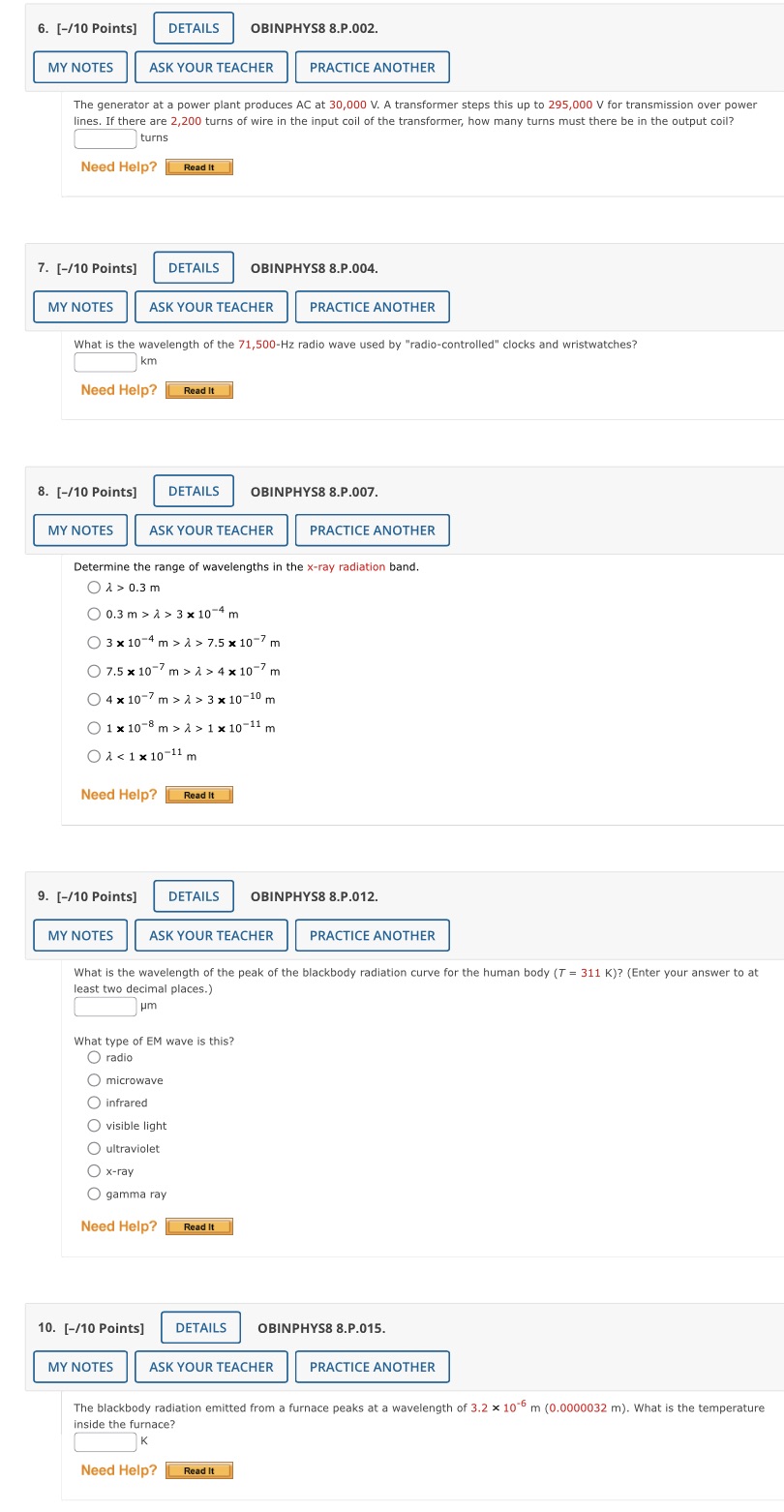784x1512 pixels.
Task: Open DETAILS for question 8
Action: (x=193, y=491)
